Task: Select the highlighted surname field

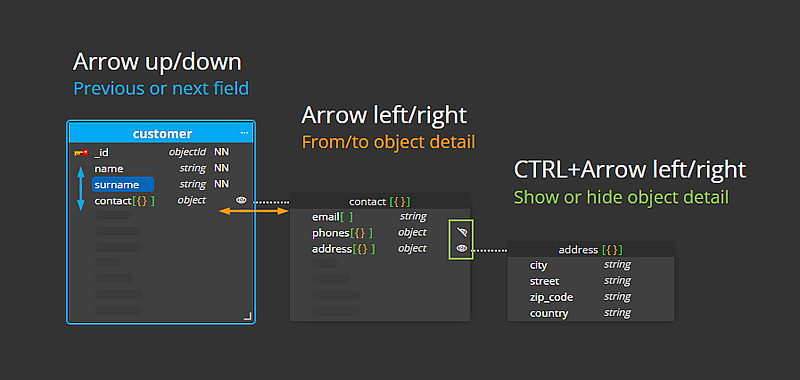Action: (x=123, y=184)
